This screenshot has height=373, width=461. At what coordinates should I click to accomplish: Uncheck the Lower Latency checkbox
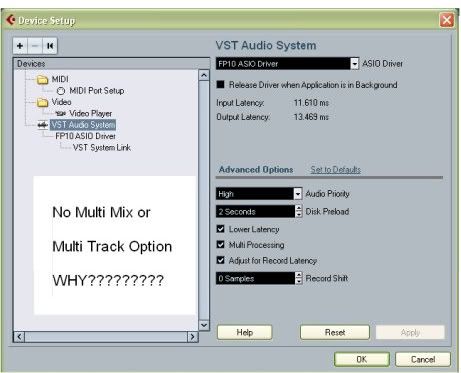[x=220, y=229]
